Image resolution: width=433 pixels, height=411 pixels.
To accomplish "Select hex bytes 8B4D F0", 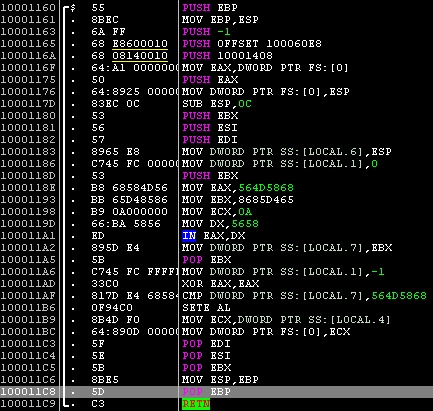I will 115,320.
